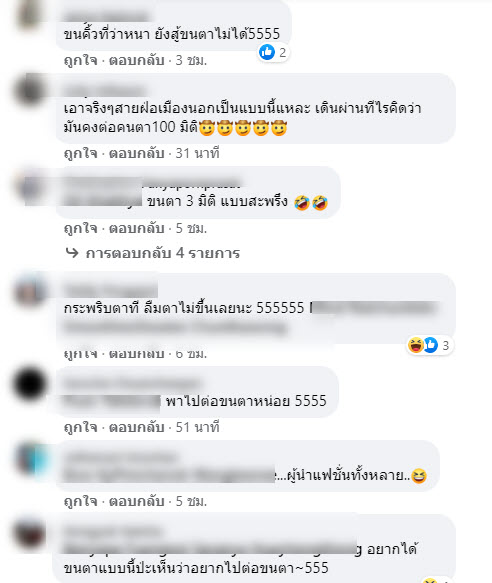Open the laugh and like reactions count of 3
Screen dimensions: 492x583
coord(430,345)
